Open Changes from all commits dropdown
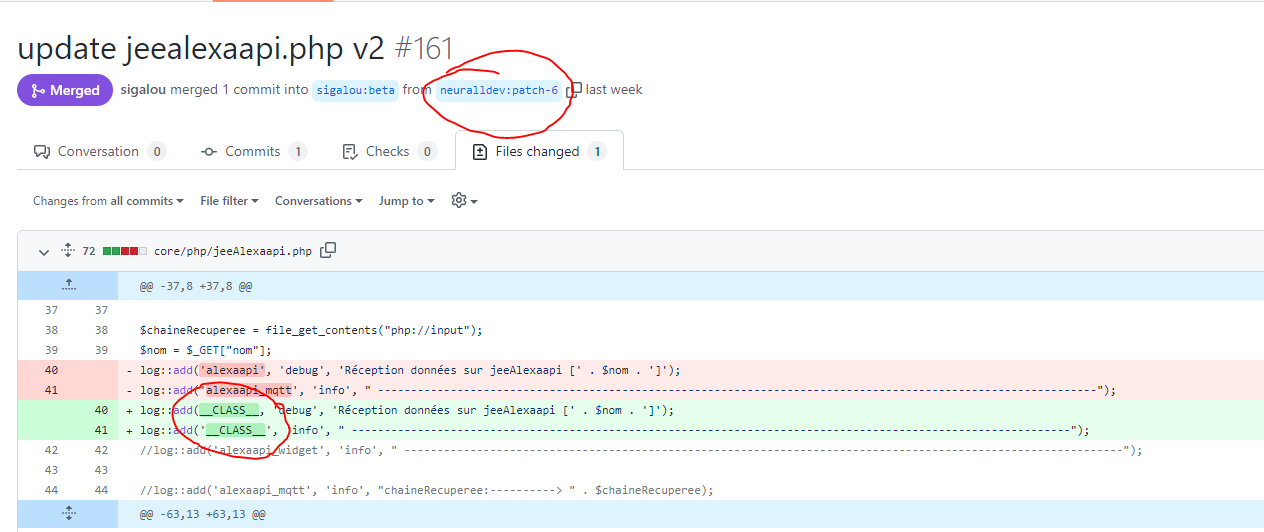The height and width of the screenshot is (532, 1264). tap(108, 201)
